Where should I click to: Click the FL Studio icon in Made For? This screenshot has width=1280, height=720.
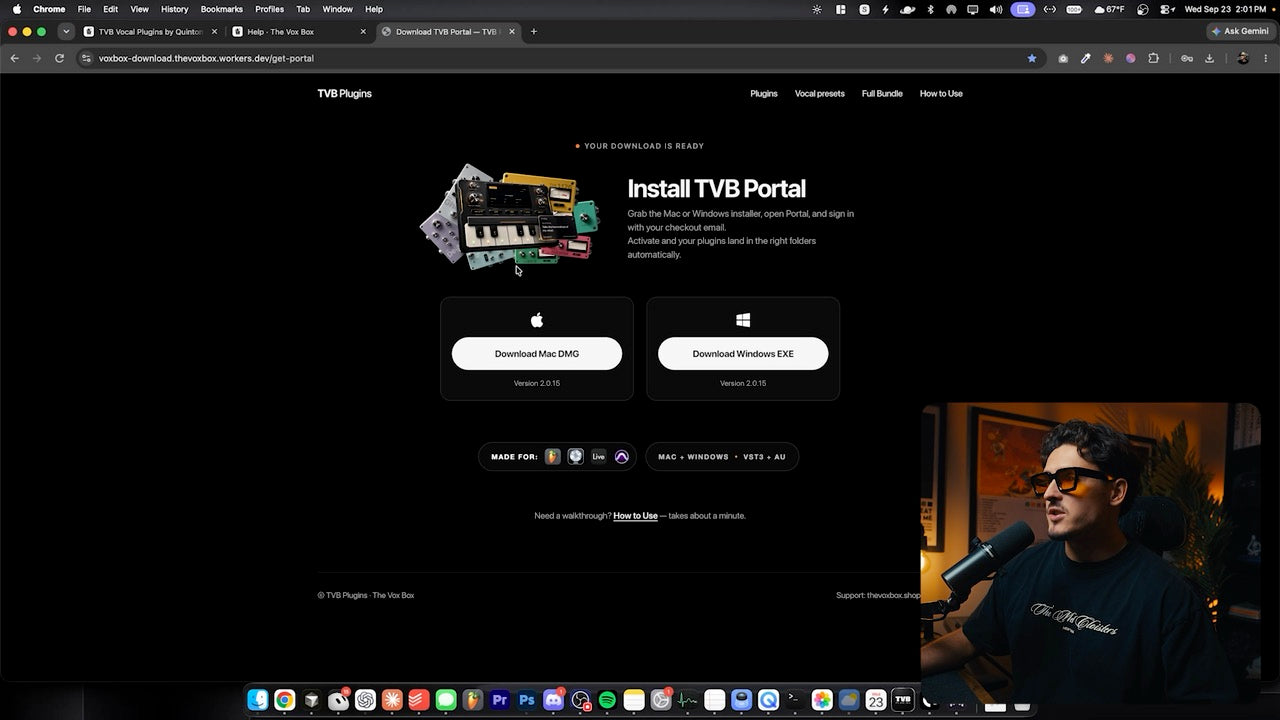pos(553,457)
